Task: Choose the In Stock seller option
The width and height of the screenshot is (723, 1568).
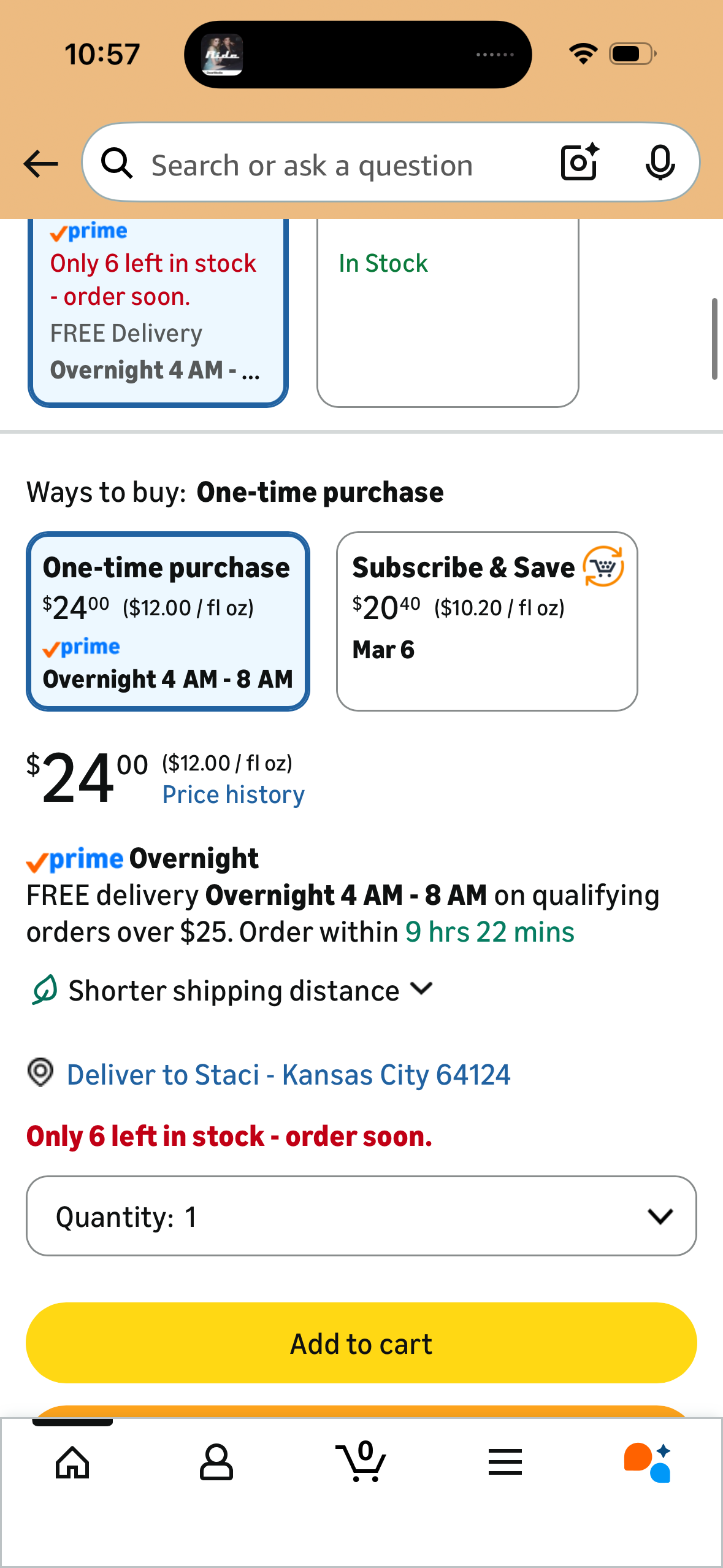Action: 448,312
